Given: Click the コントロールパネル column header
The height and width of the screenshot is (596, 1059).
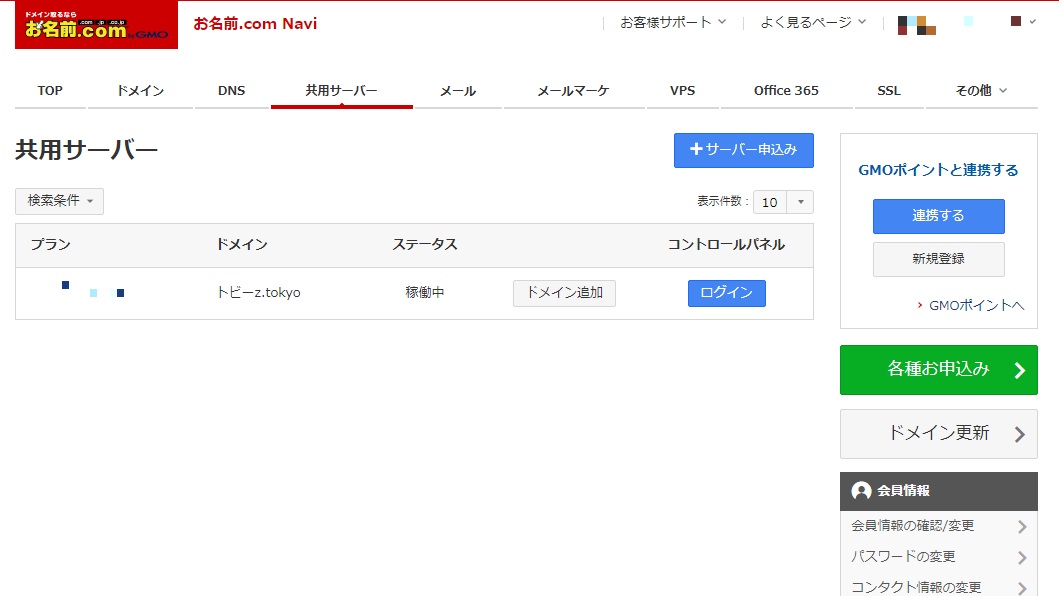Looking at the screenshot, I should click(x=727, y=245).
